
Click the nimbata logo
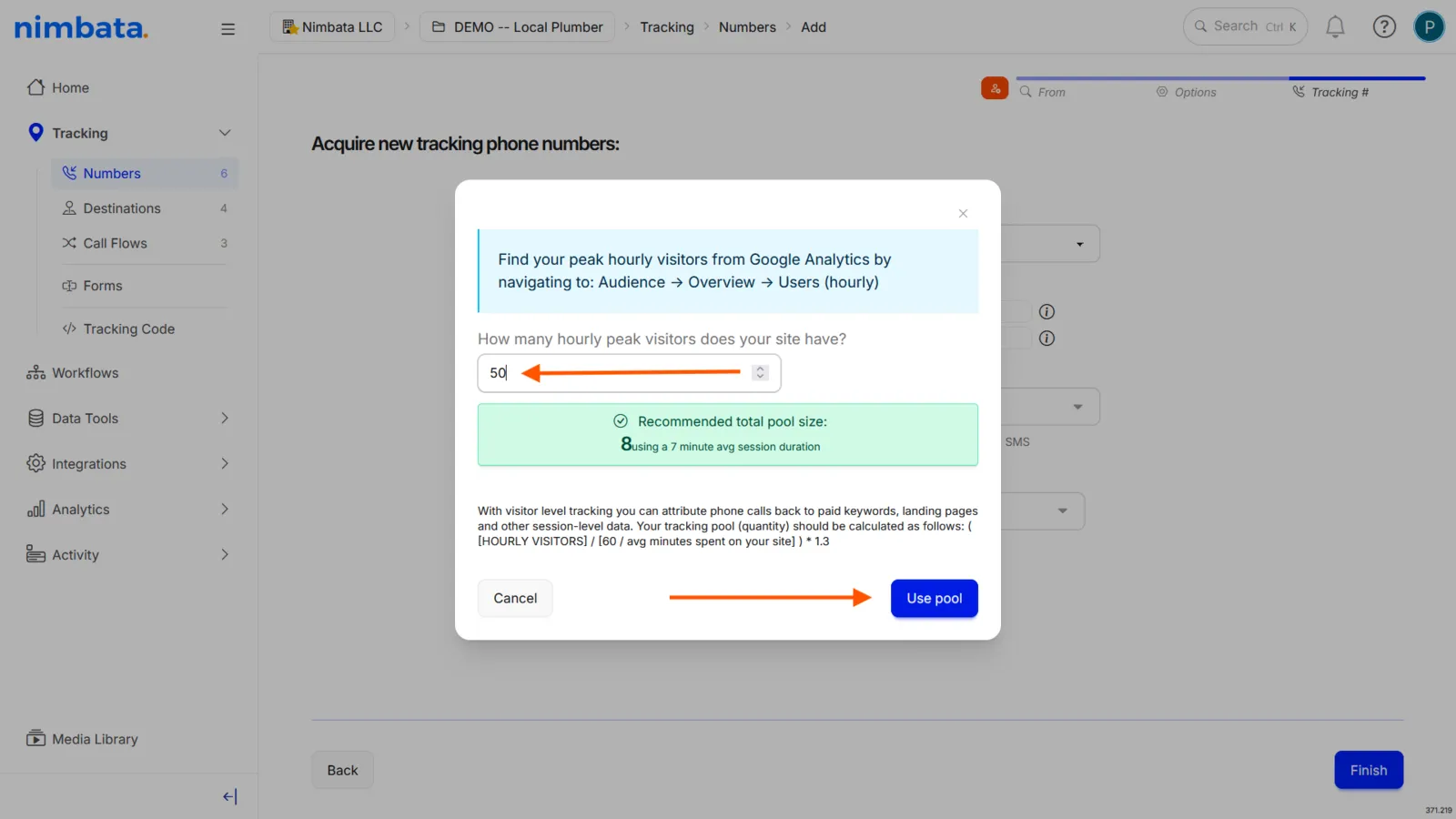[x=81, y=27]
